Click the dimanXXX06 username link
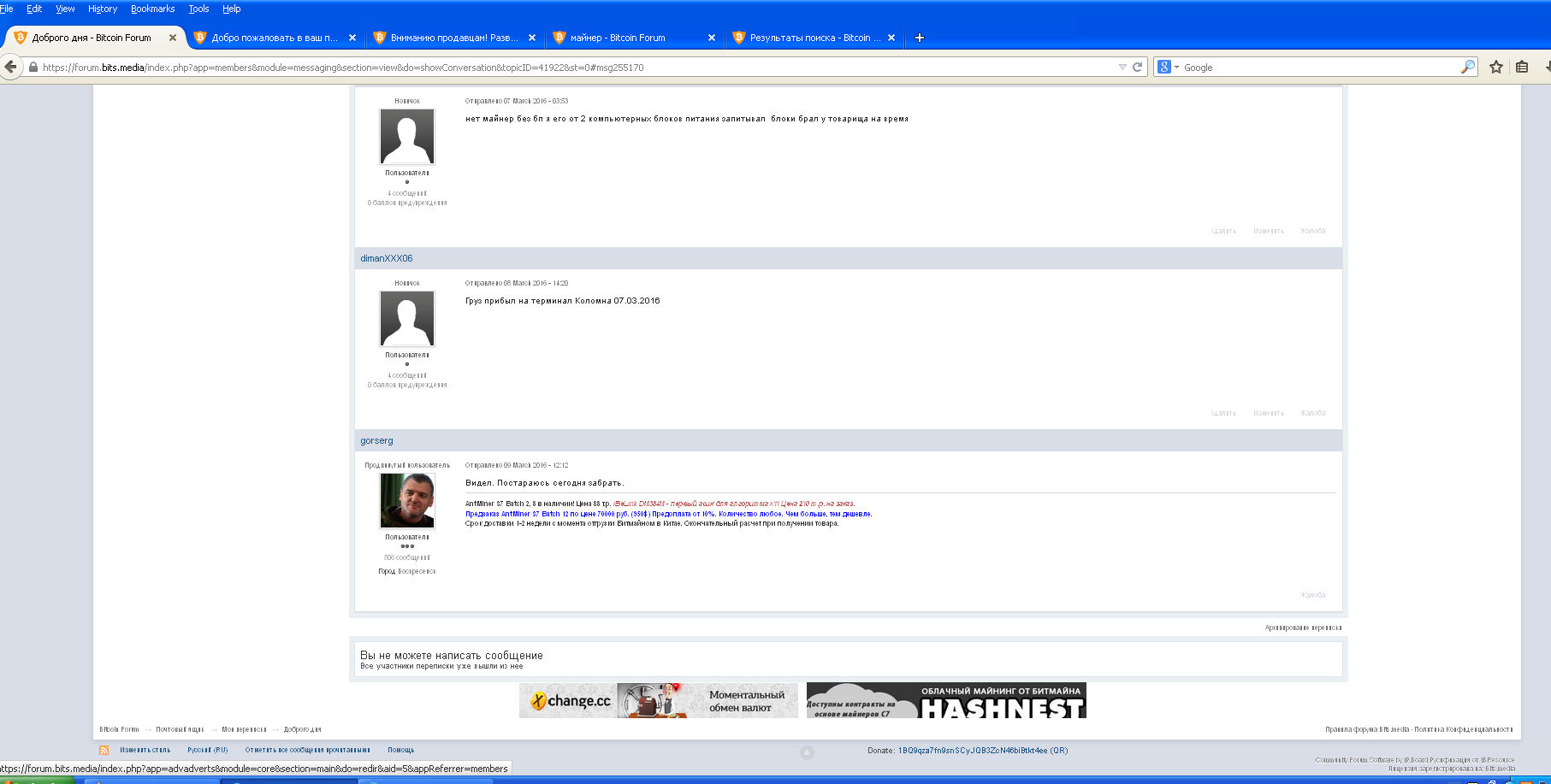 coord(386,258)
